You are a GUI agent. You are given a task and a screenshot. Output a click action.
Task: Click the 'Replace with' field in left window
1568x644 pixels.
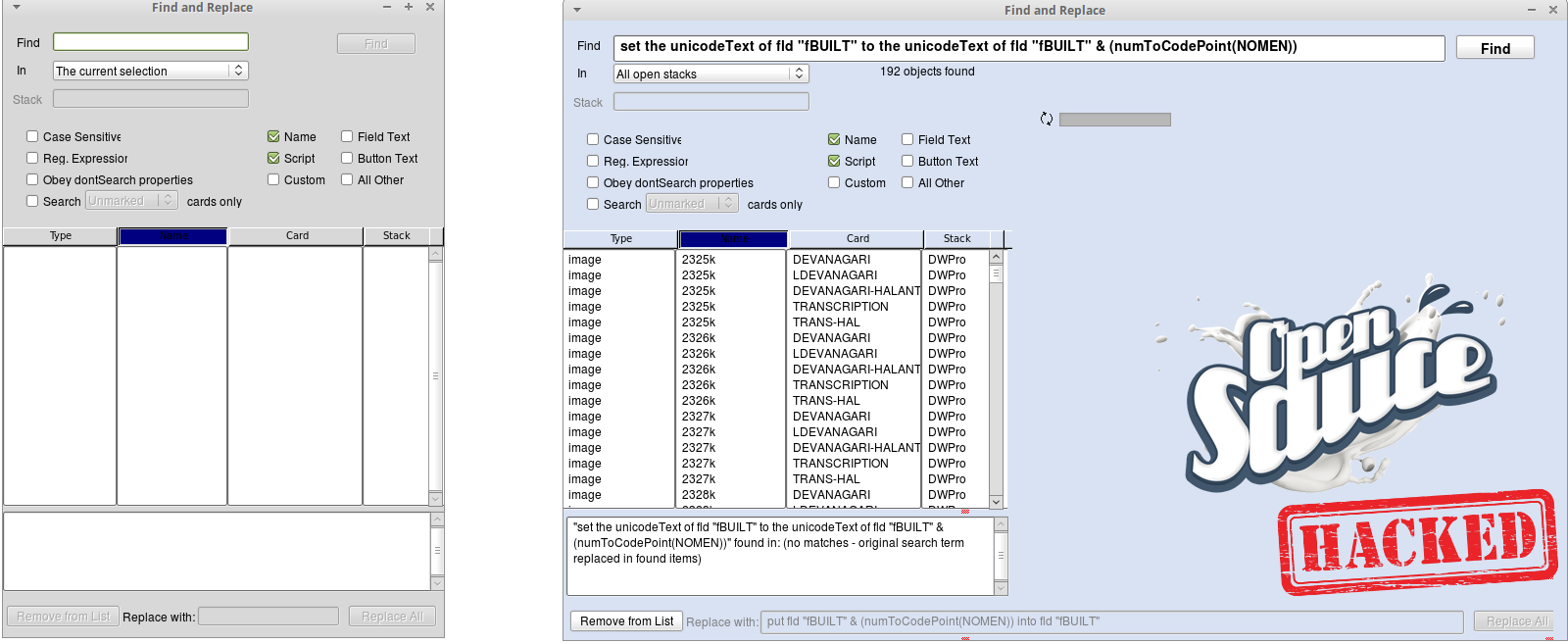(269, 617)
